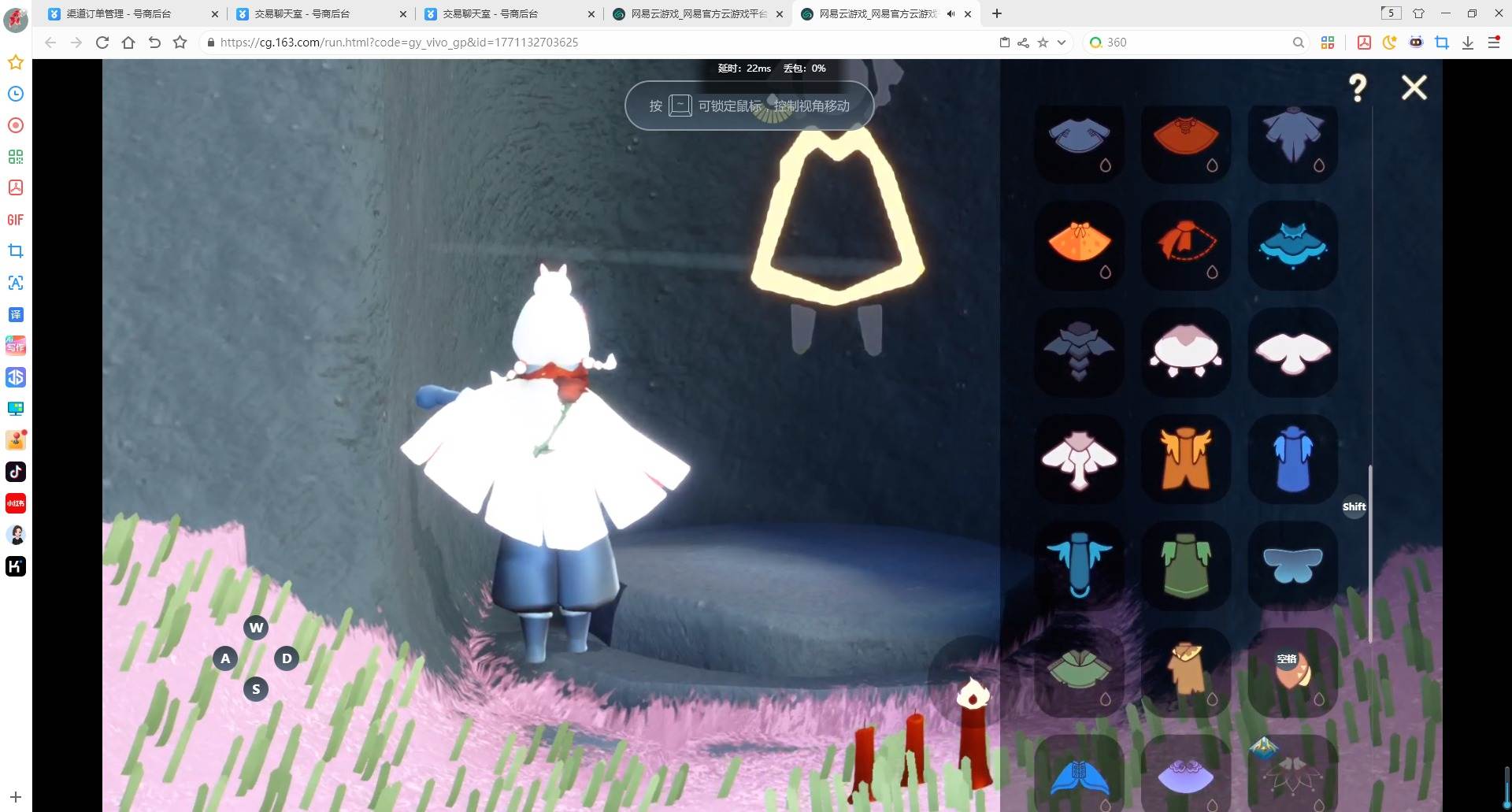This screenshot has height=812, width=1512.
Task: Open sidebar translate icon
Action: coord(16,314)
